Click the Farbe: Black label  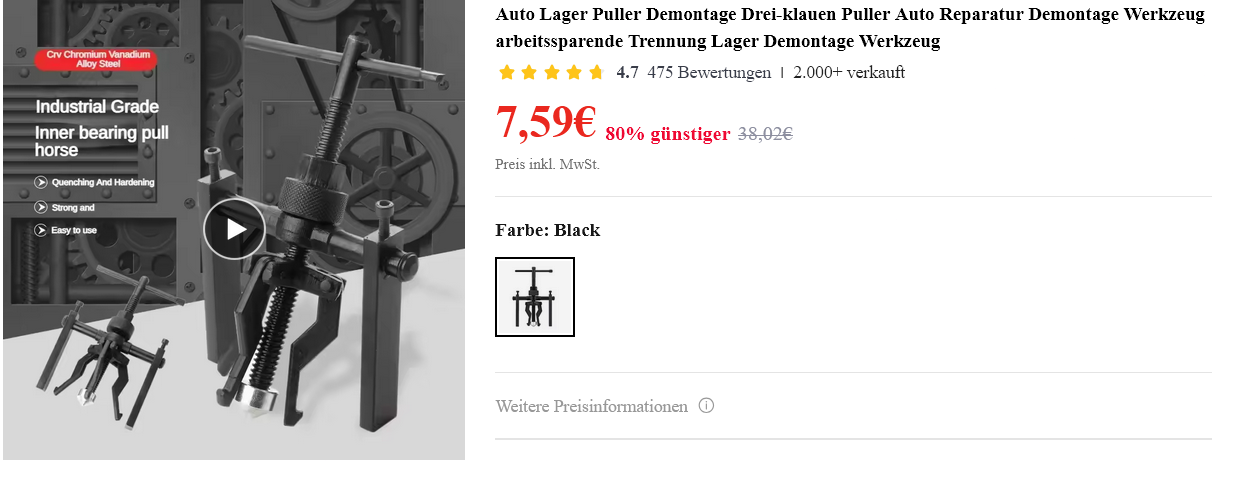pyautogui.click(x=548, y=230)
